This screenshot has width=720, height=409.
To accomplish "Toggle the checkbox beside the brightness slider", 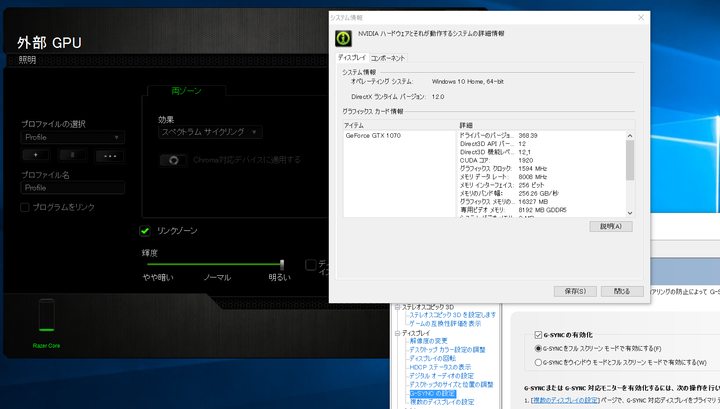I will point(310,264).
